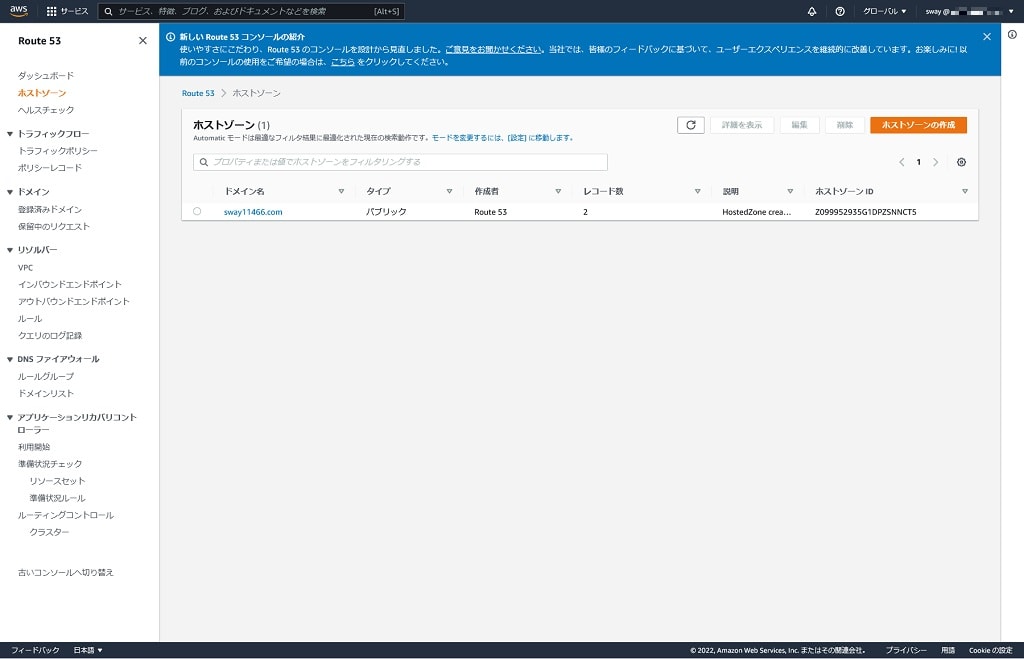
Task: Open 準備状況チェック in the sidebar
Action: [x=50, y=464]
